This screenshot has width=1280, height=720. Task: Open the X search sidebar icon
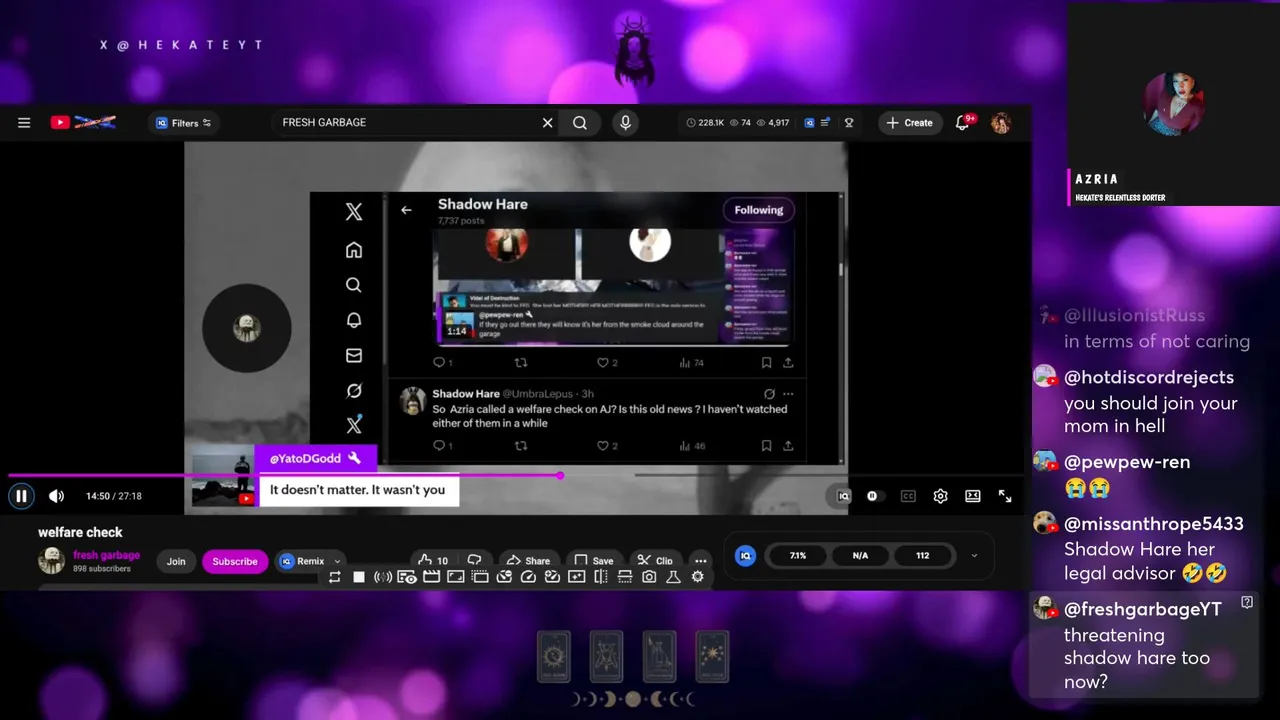click(x=354, y=285)
